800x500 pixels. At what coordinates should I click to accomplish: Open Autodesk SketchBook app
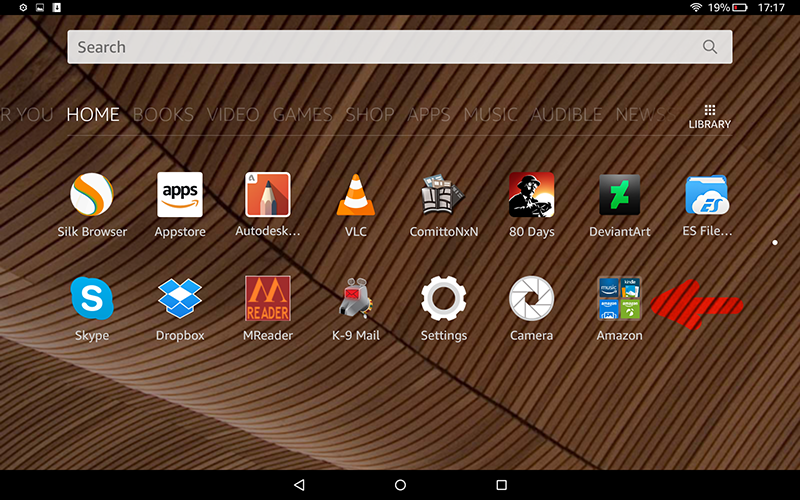coord(268,195)
